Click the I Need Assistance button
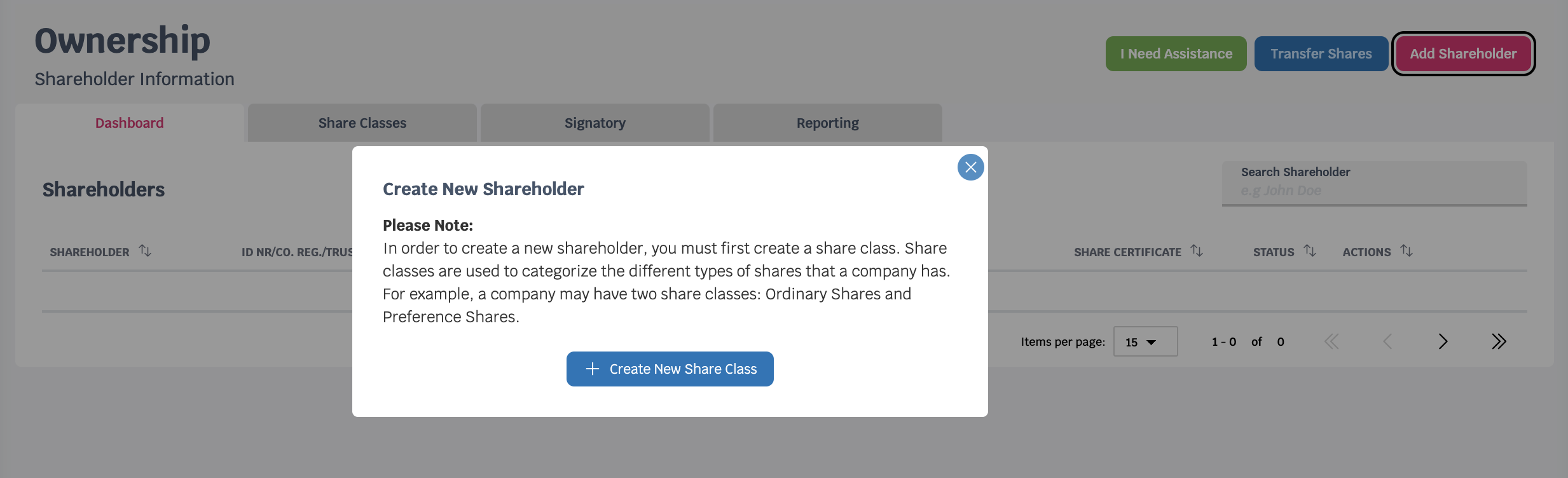The image size is (1568, 478). coord(1176,53)
